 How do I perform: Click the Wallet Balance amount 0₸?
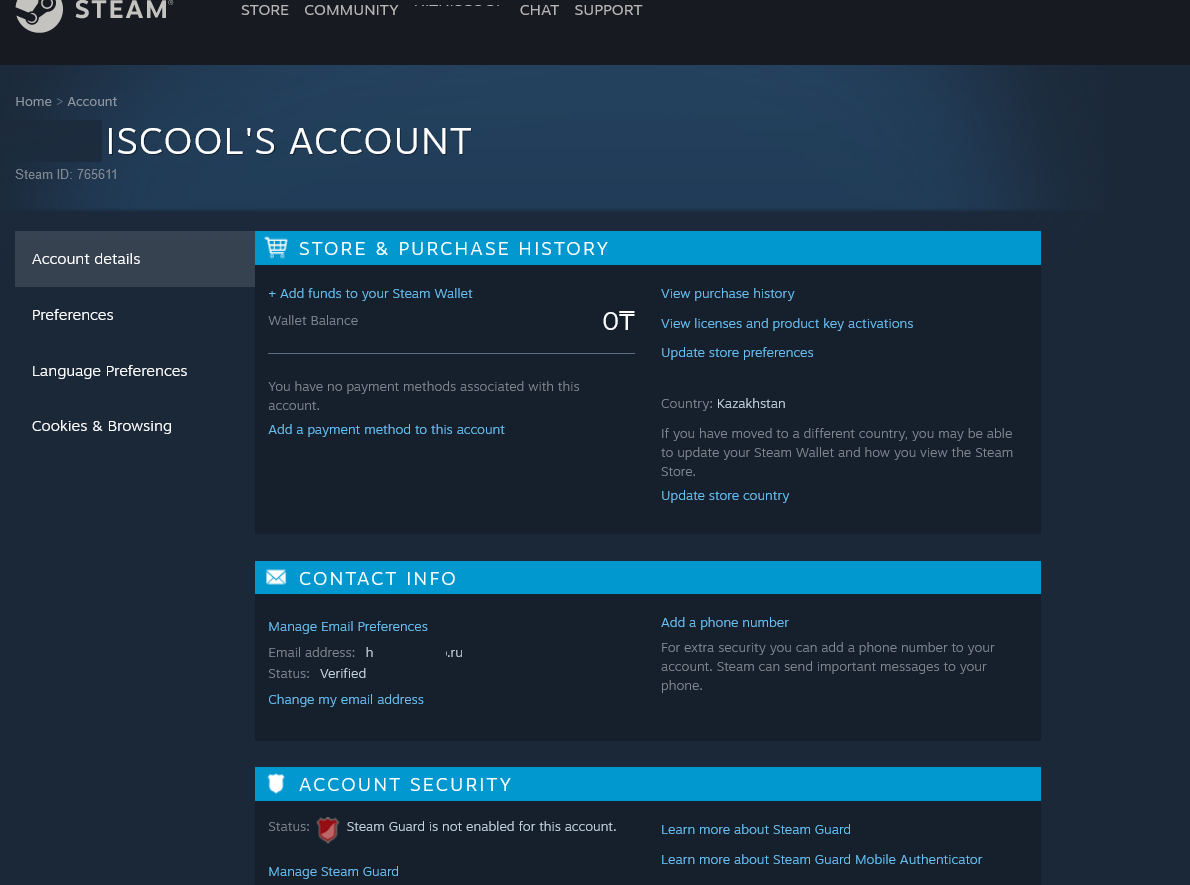619,322
